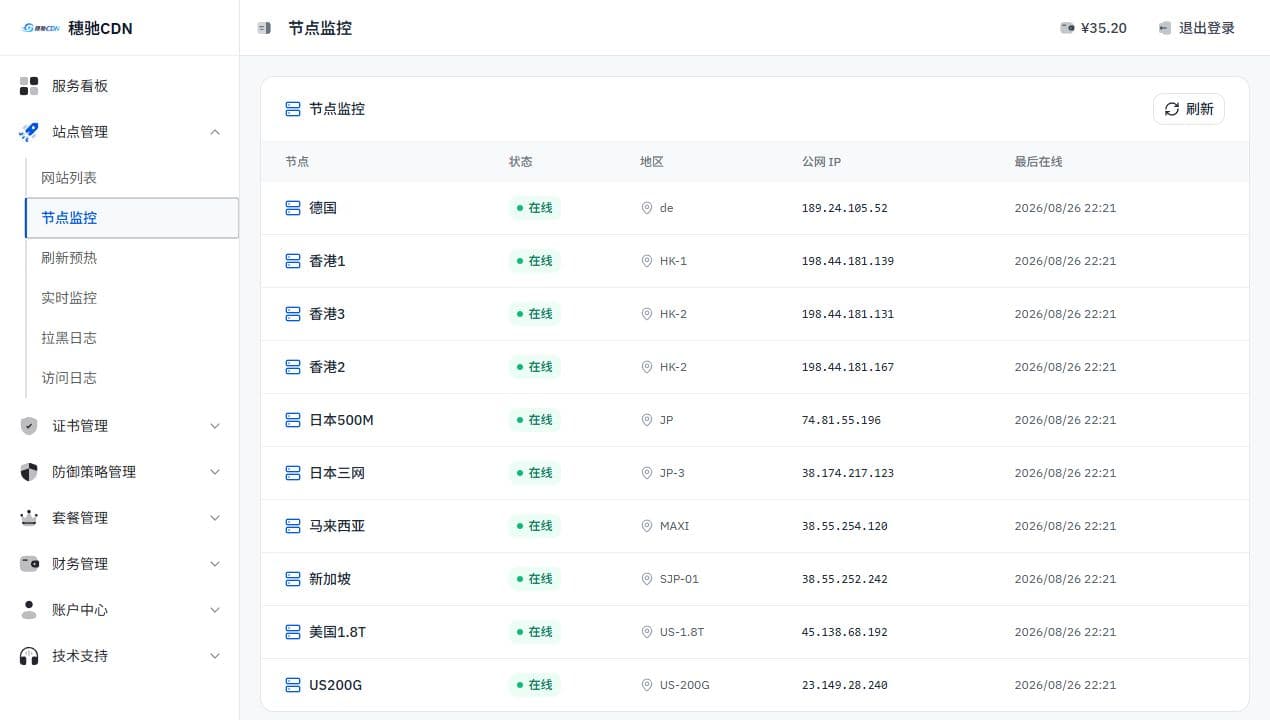This screenshot has width=1270, height=720.
Task: Collapse the 站点管理 menu chevron
Action: tap(215, 132)
